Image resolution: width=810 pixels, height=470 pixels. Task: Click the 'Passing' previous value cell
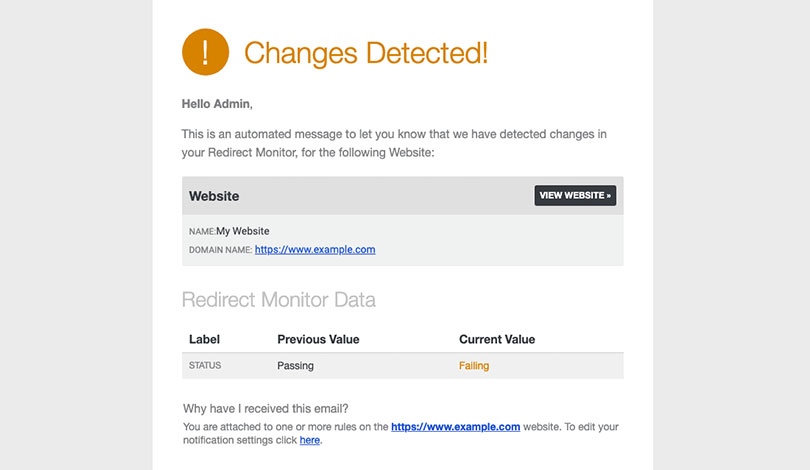click(x=295, y=366)
